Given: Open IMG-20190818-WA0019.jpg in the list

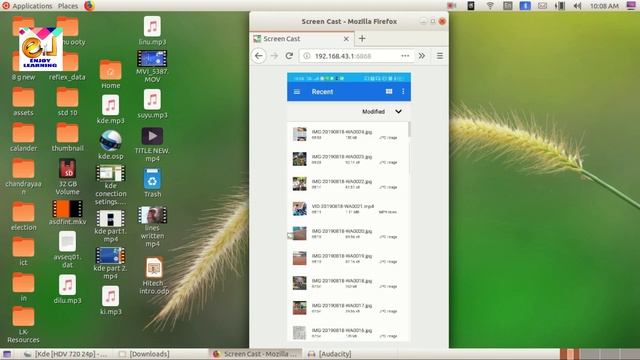Looking at the screenshot, I should 348,258.
